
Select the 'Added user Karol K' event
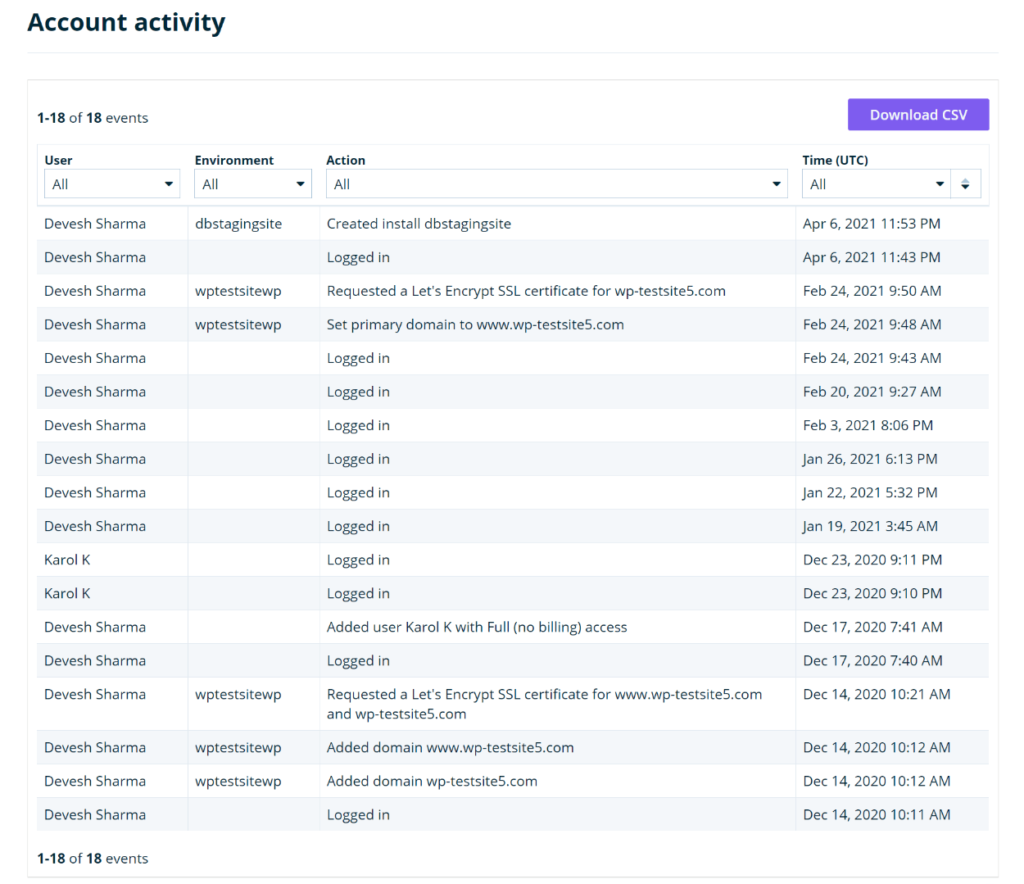tap(476, 627)
